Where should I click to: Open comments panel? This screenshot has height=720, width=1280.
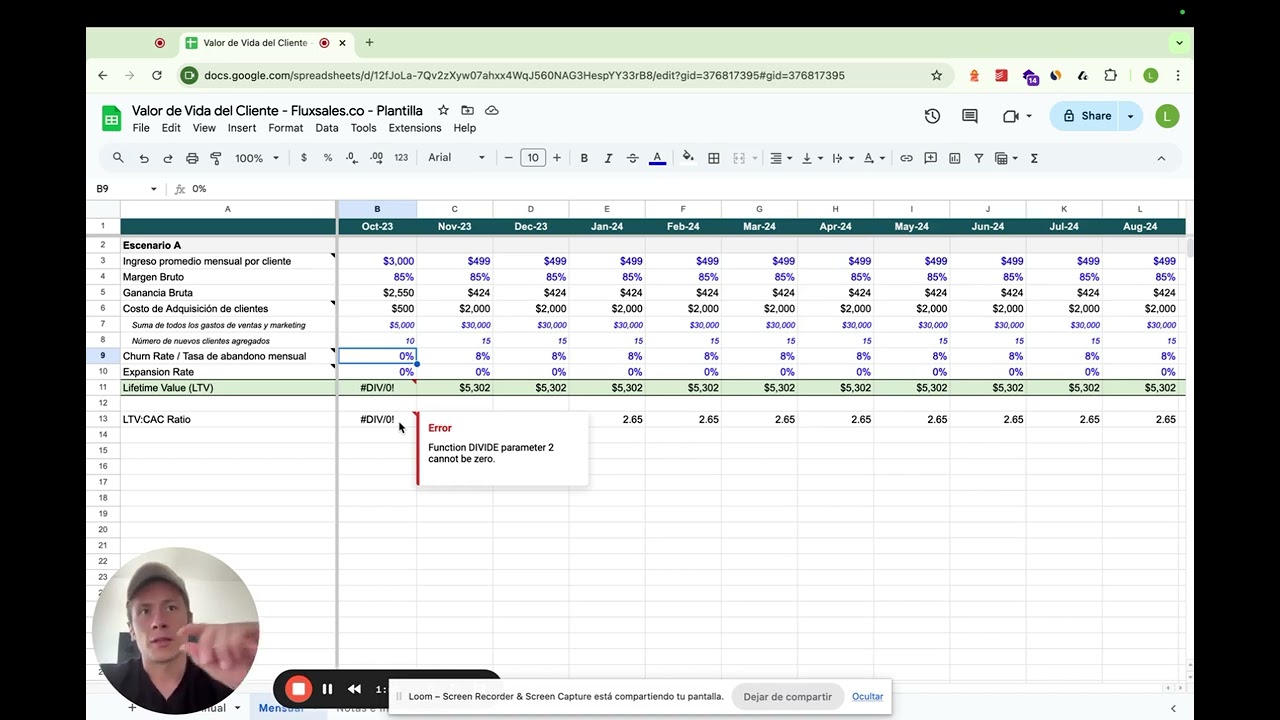[970, 116]
